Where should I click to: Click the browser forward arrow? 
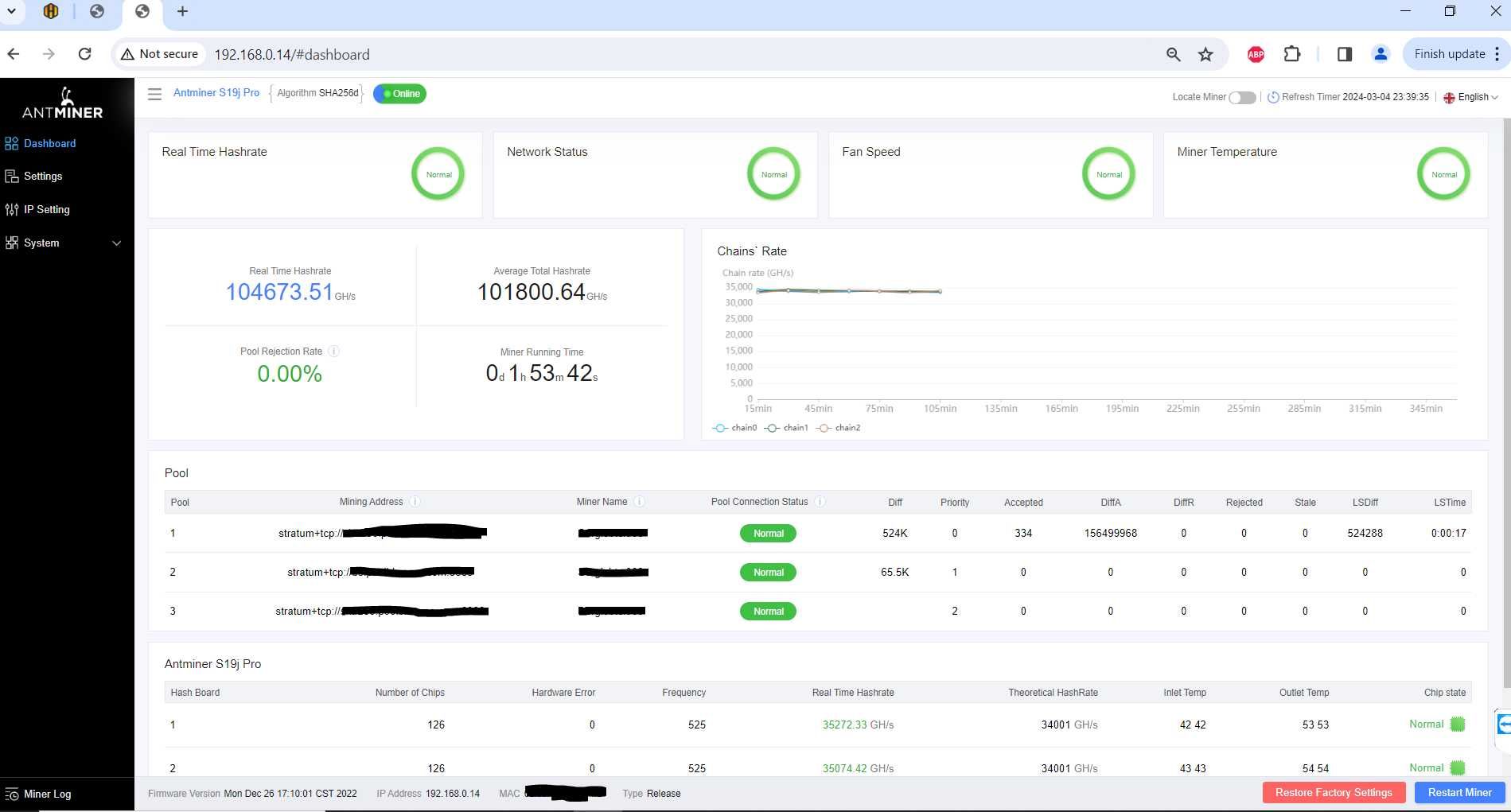click(x=49, y=54)
